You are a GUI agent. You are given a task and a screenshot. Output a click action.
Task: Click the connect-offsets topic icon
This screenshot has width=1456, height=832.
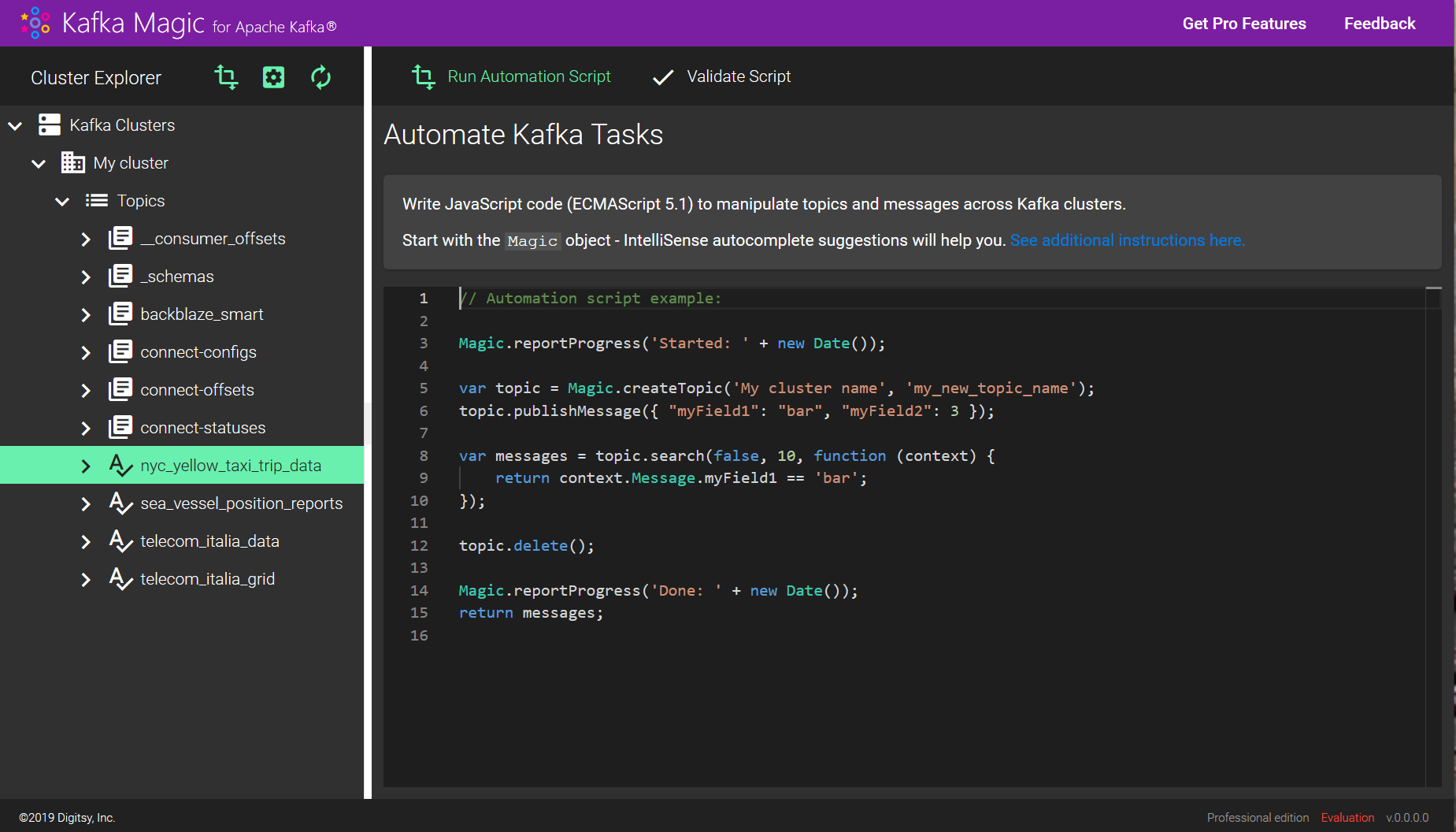pyautogui.click(x=120, y=389)
